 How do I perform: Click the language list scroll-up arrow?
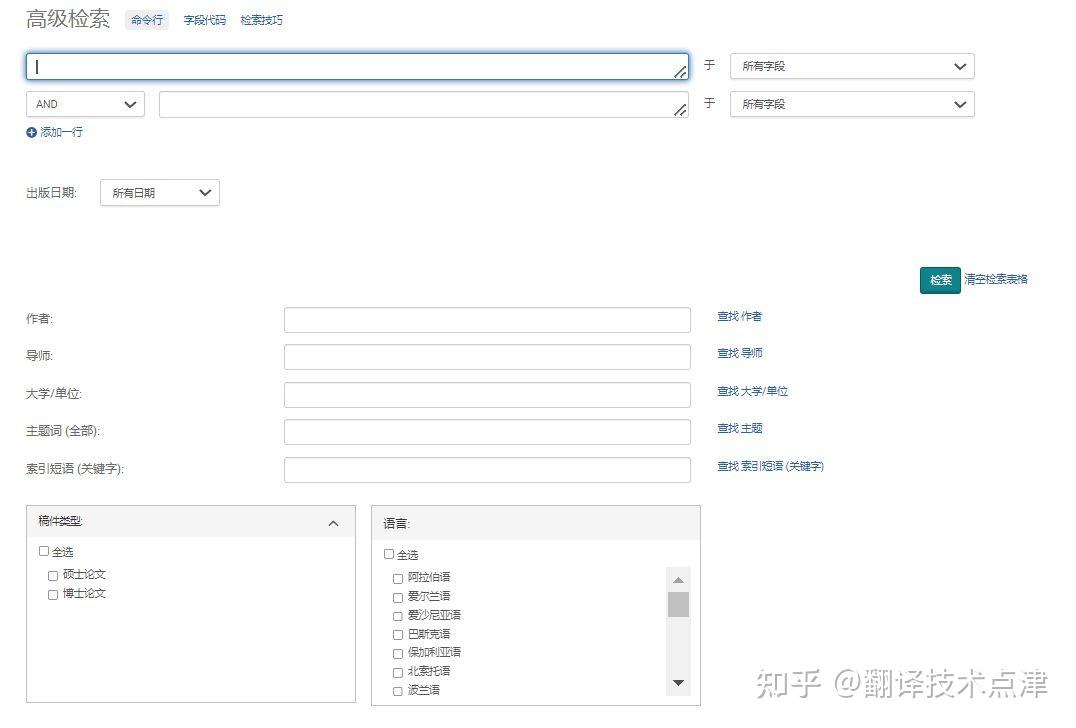(678, 580)
